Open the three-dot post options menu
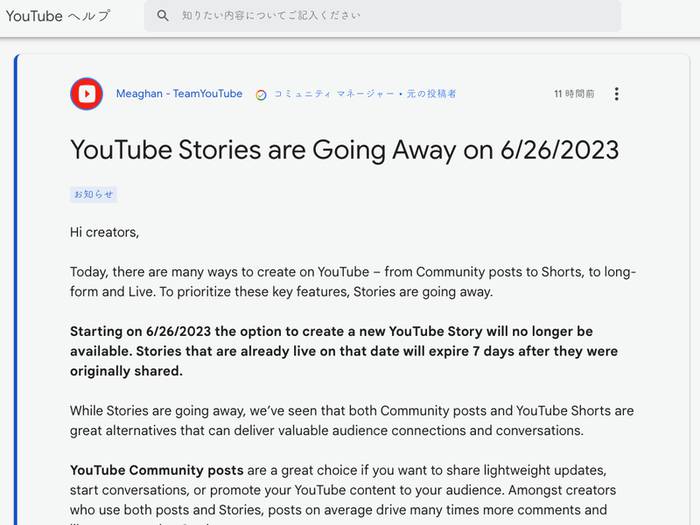The image size is (700, 525). point(617,94)
